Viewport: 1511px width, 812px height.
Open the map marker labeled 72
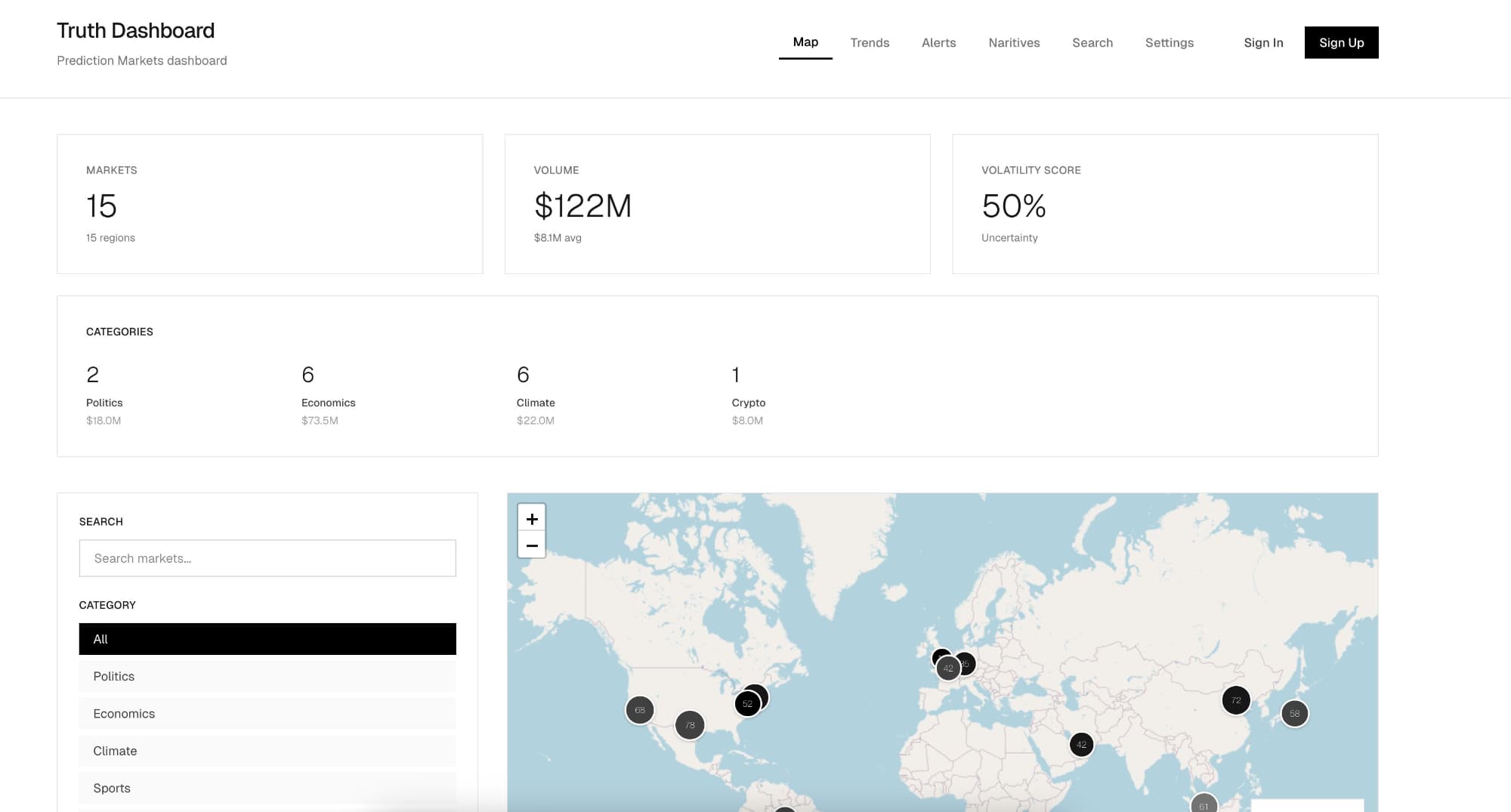tap(1236, 700)
